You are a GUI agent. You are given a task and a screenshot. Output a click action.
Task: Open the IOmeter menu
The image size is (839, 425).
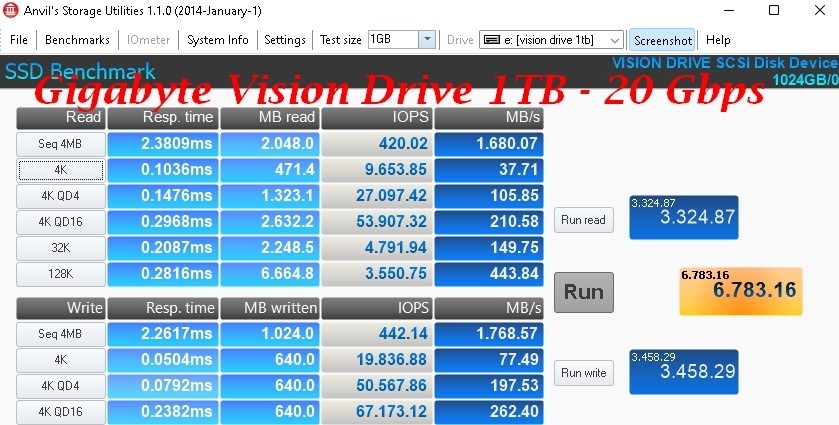148,40
